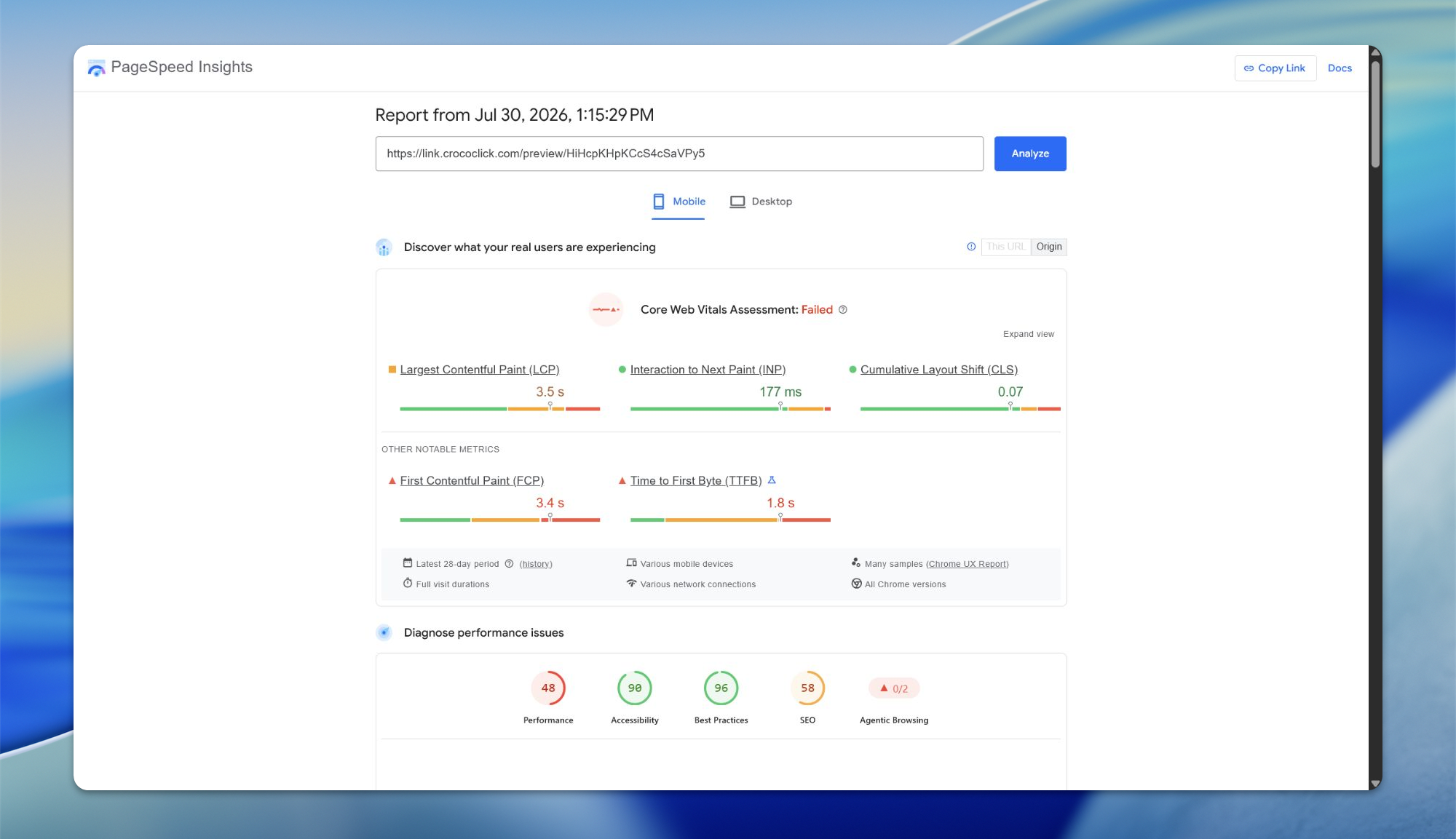Click the Performance score gauge 48
Screen dimensions: 1456x839
click(x=548, y=688)
